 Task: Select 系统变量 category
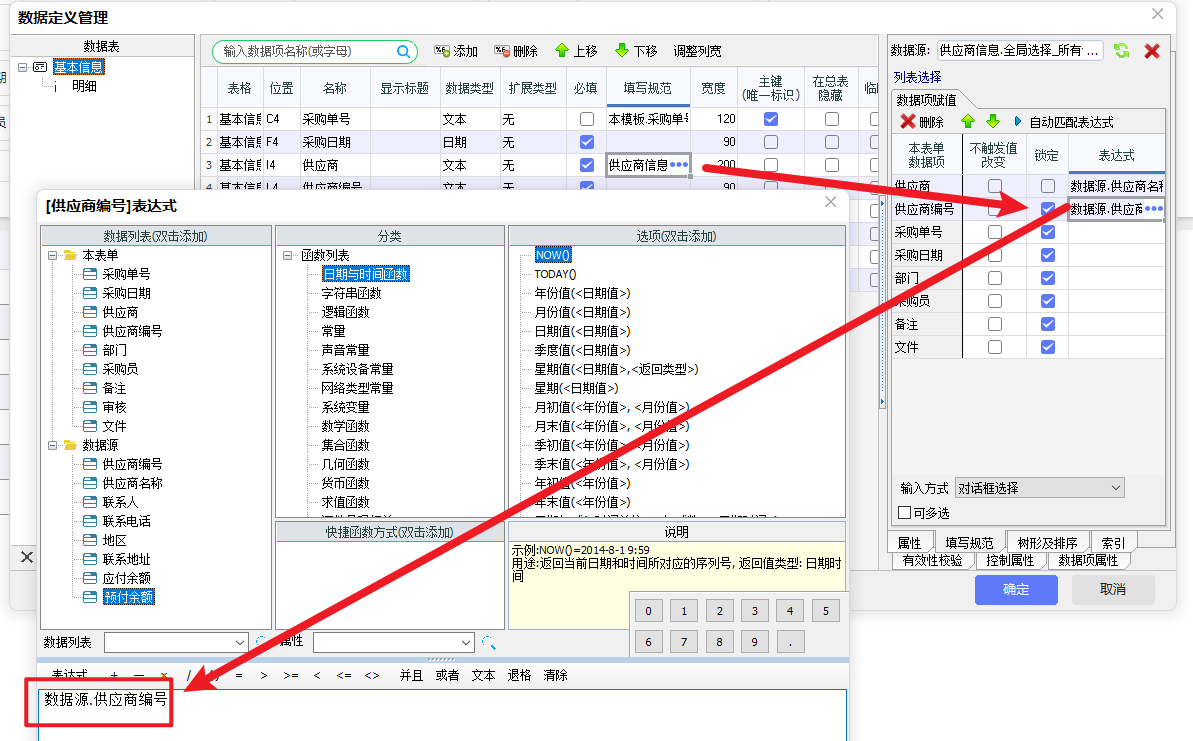tap(345, 407)
